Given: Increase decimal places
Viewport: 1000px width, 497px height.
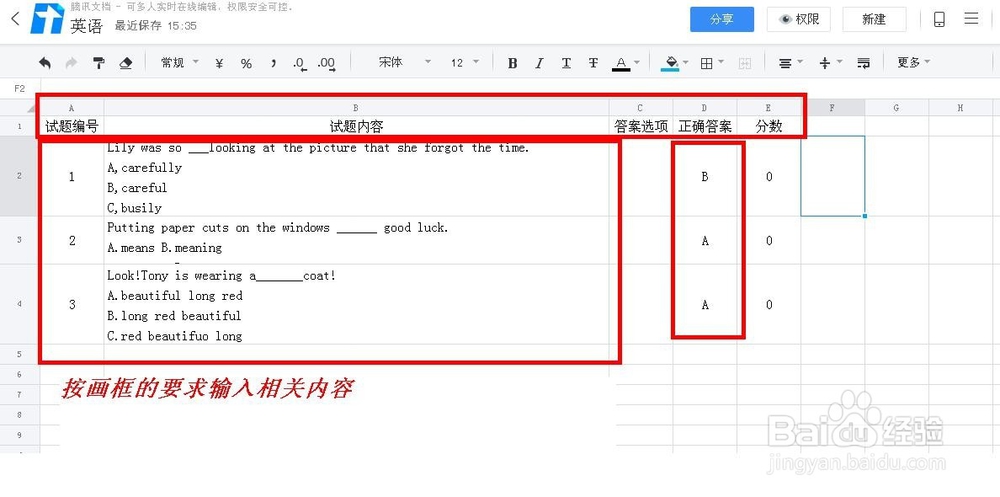Looking at the screenshot, I should click(327, 63).
